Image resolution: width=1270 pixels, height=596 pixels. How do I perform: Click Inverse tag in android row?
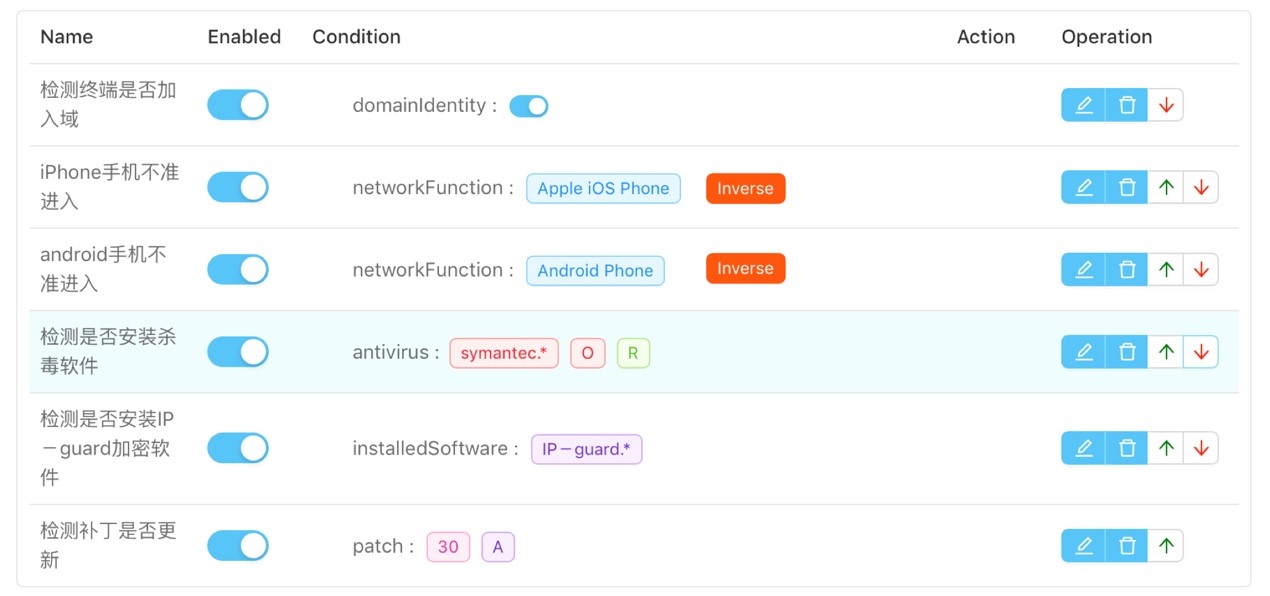click(x=745, y=268)
